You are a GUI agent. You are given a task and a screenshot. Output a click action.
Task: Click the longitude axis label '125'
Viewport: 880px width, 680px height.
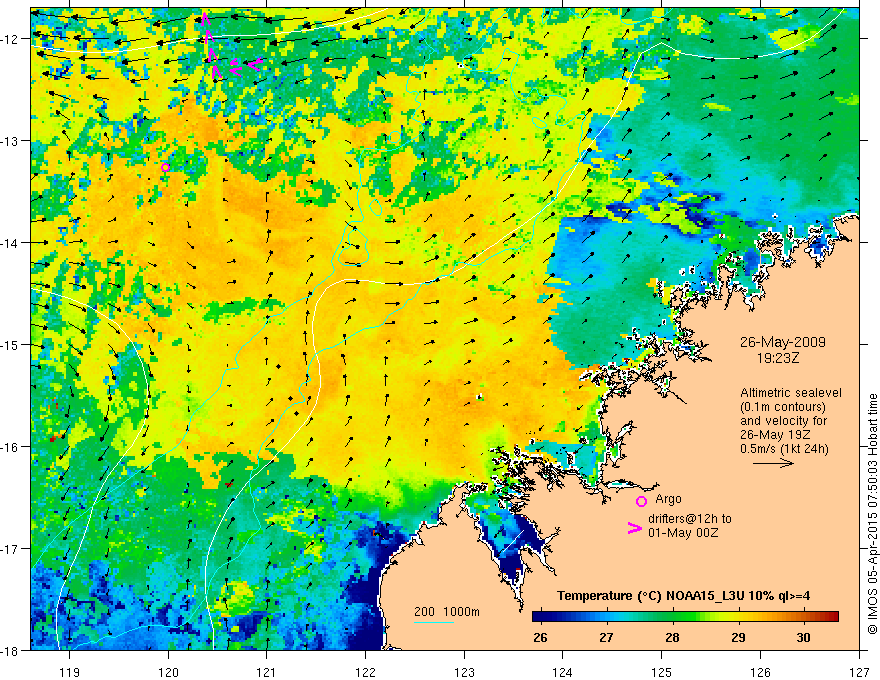coord(662,672)
